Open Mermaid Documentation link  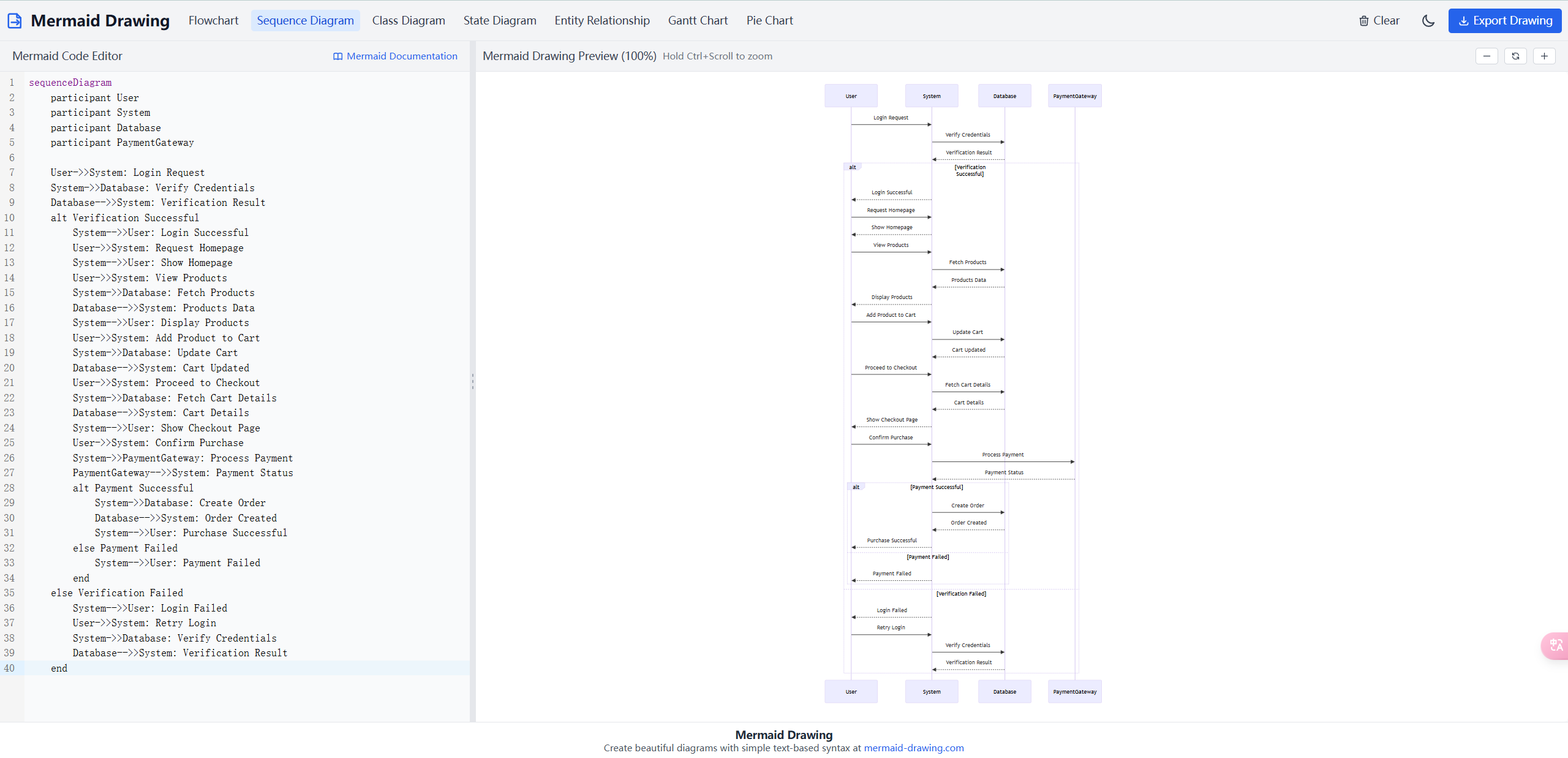tap(395, 56)
